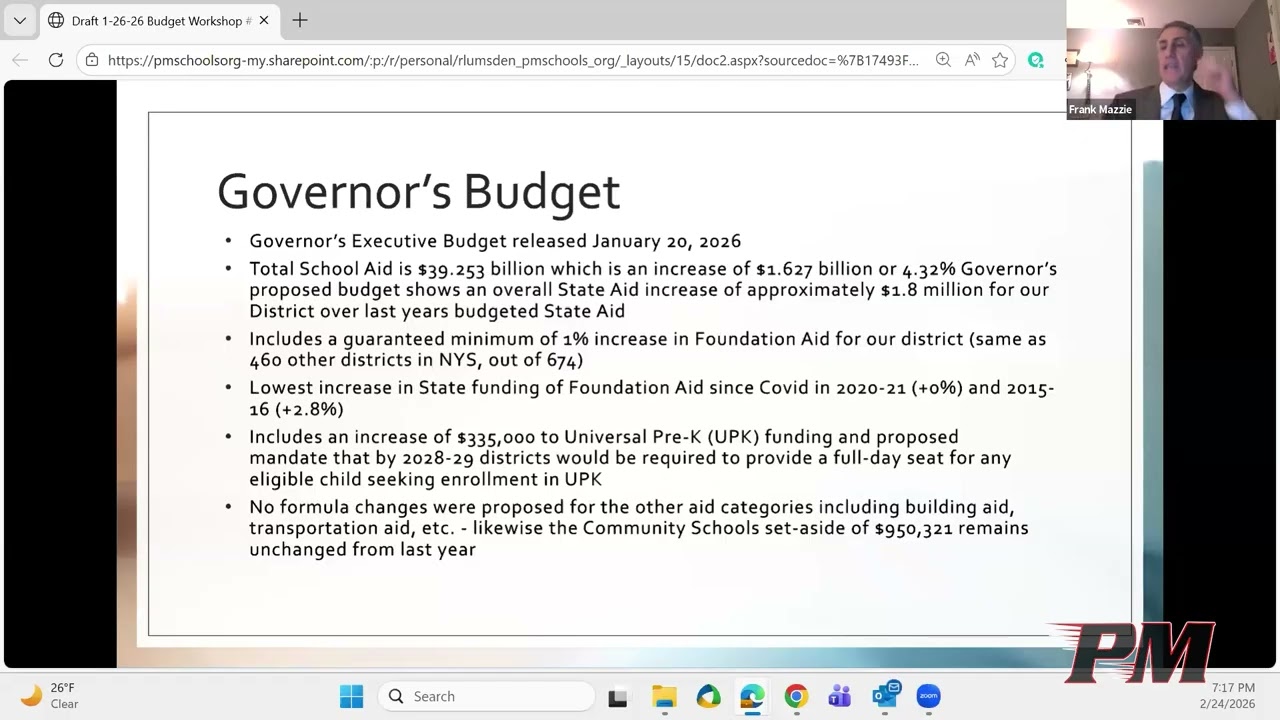Switch to Microsoft Edge on taskbar

[x=752, y=697]
